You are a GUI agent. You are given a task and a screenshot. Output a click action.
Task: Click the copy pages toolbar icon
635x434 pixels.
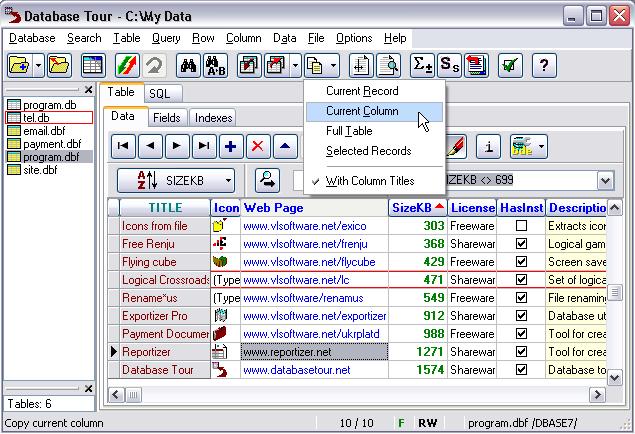click(315, 65)
